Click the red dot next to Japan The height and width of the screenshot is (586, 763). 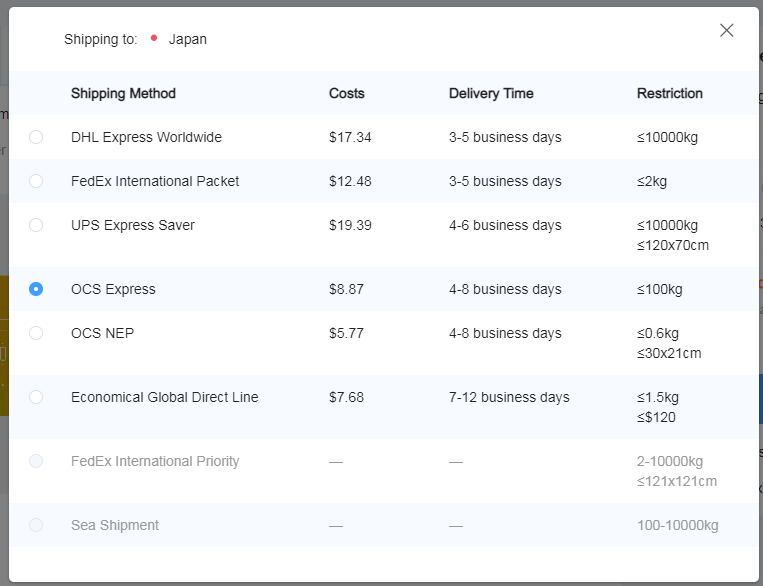(154, 38)
